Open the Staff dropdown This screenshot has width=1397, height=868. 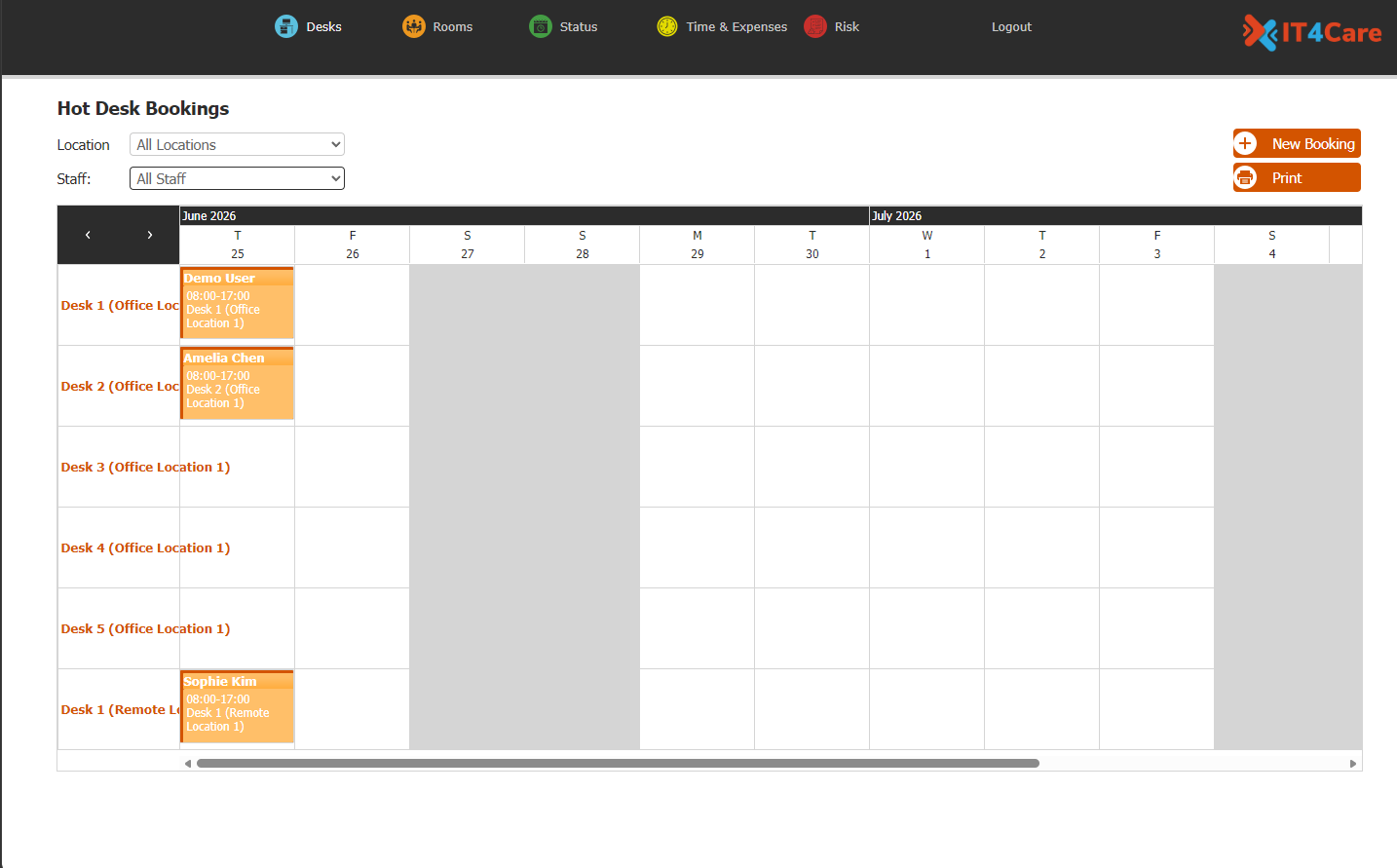(237, 178)
